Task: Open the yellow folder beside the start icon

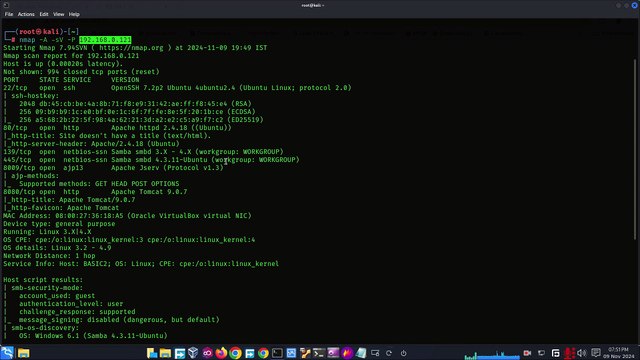Action: [x=23, y=353]
